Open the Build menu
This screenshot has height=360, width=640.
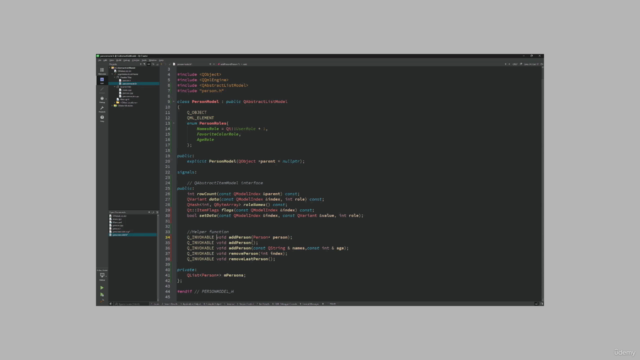tap(118, 60)
